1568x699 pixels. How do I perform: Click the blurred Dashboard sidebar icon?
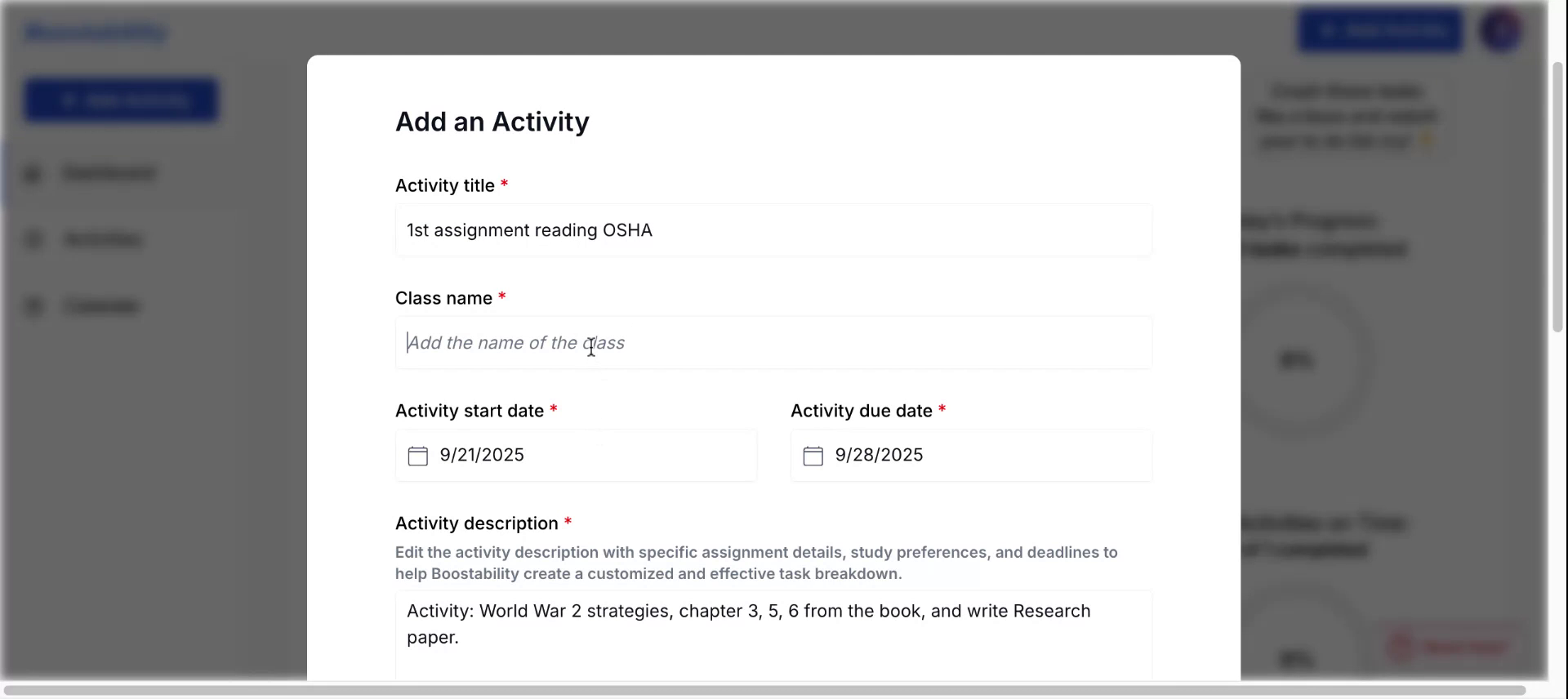(x=33, y=173)
